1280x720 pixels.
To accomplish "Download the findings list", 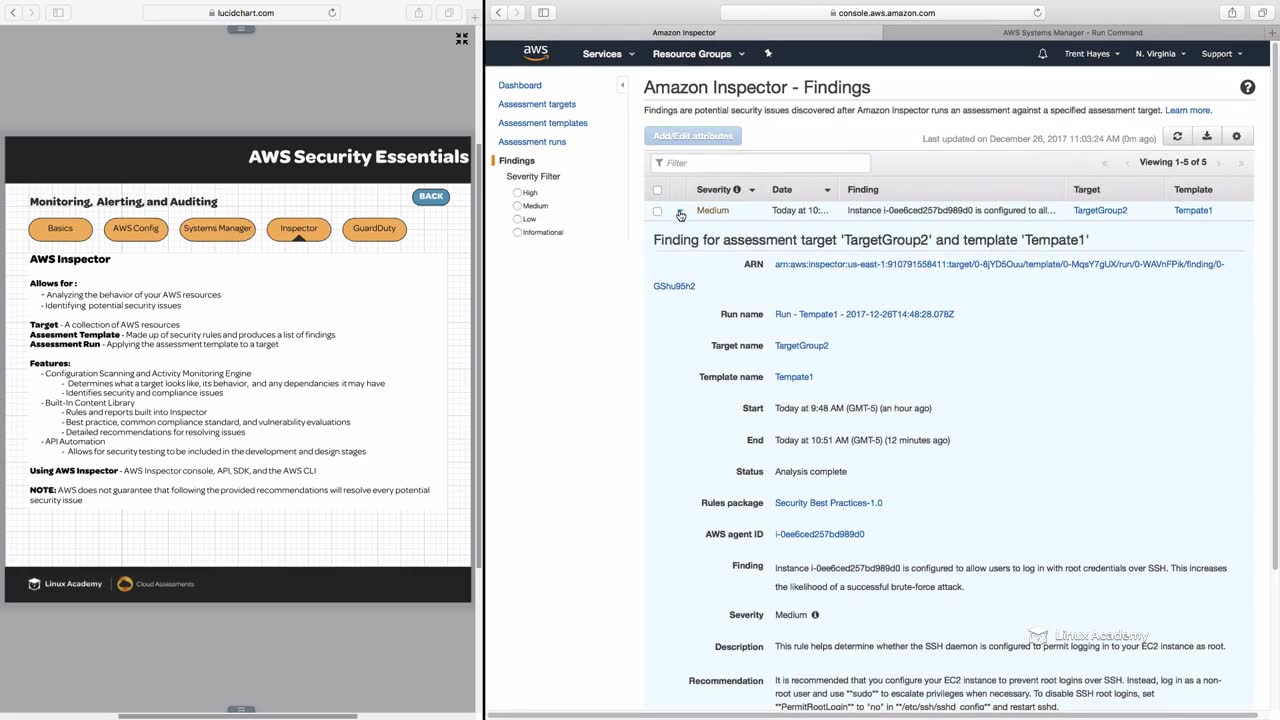I will tap(1207, 136).
